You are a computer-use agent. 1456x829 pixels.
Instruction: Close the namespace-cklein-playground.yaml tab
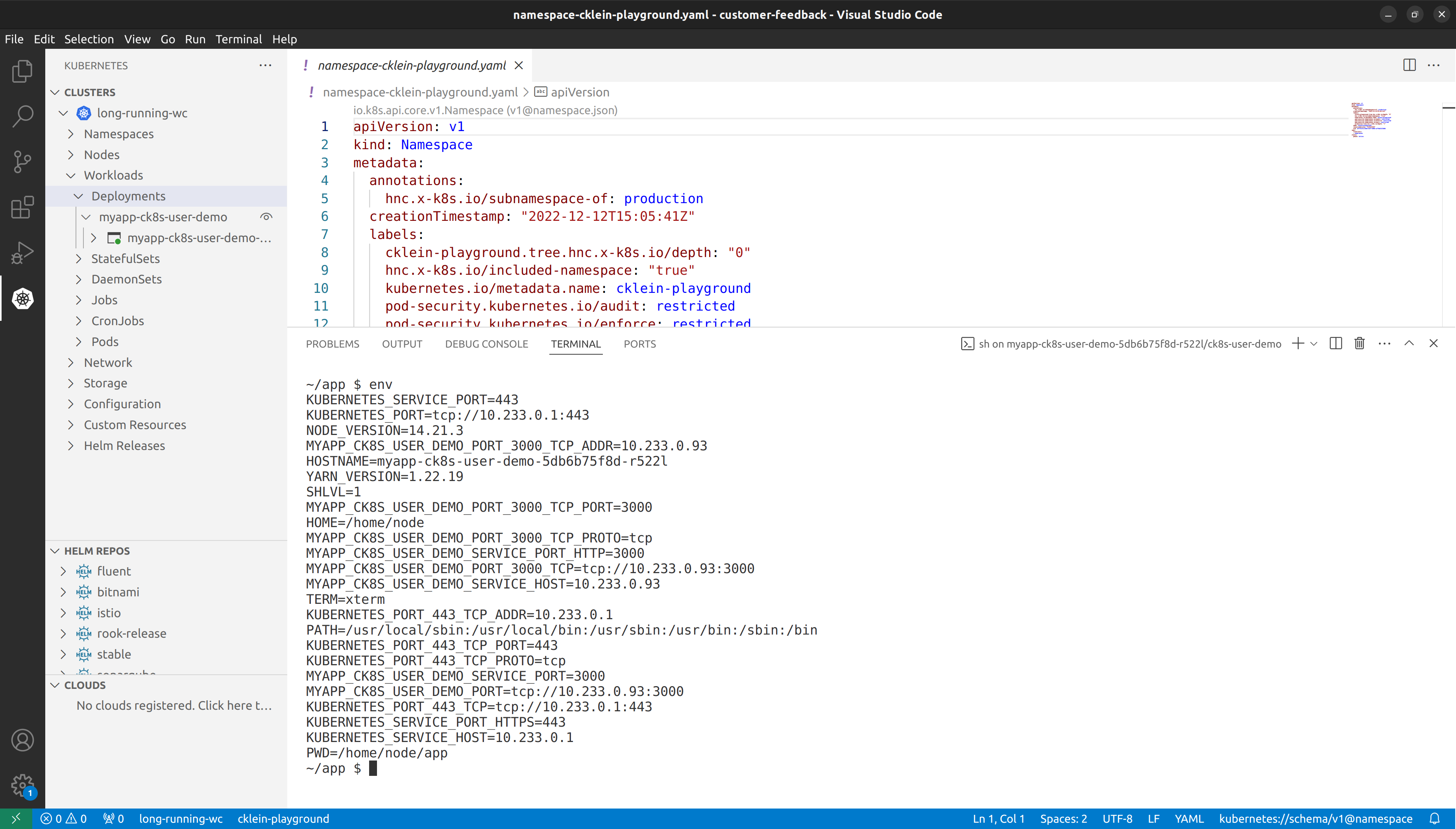[x=519, y=65]
